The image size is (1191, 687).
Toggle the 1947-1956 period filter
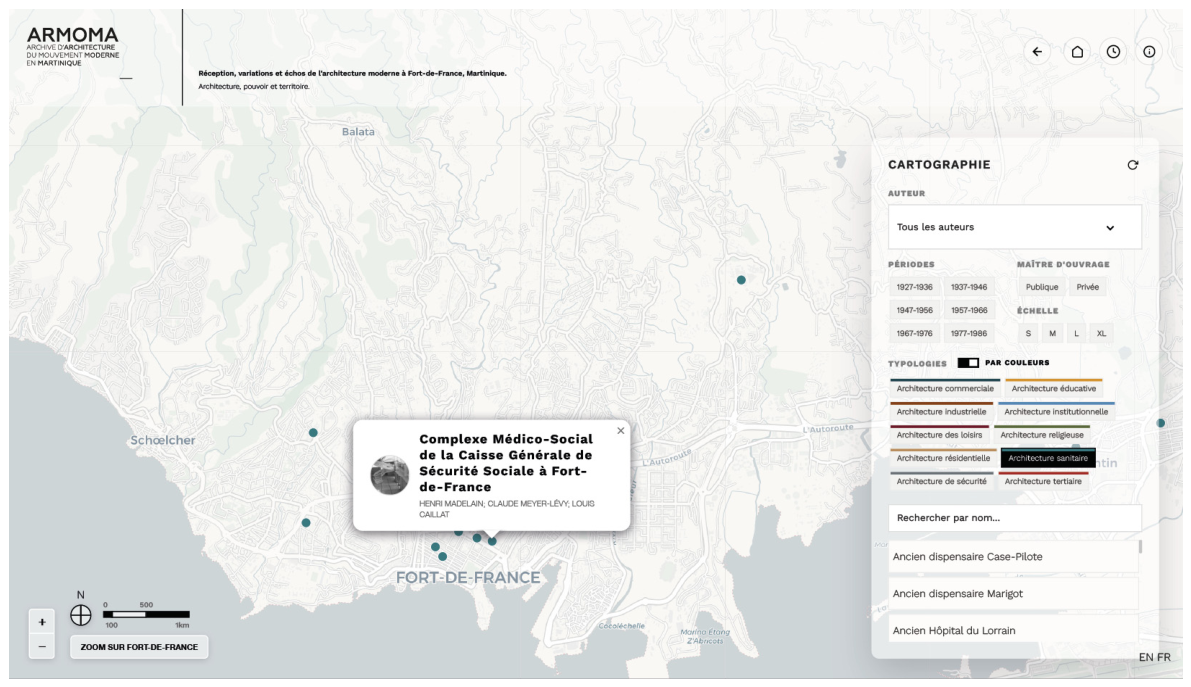coord(914,310)
